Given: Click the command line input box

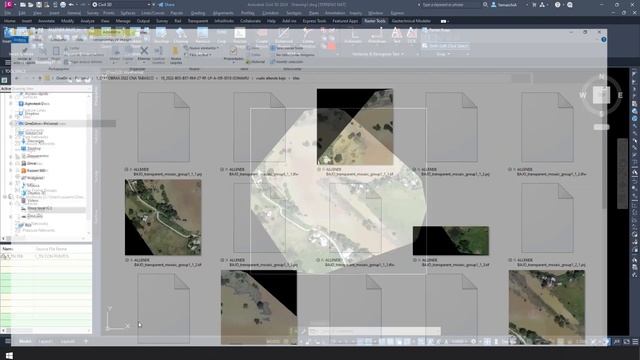Looking at the screenshot, I should pos(374,331).
